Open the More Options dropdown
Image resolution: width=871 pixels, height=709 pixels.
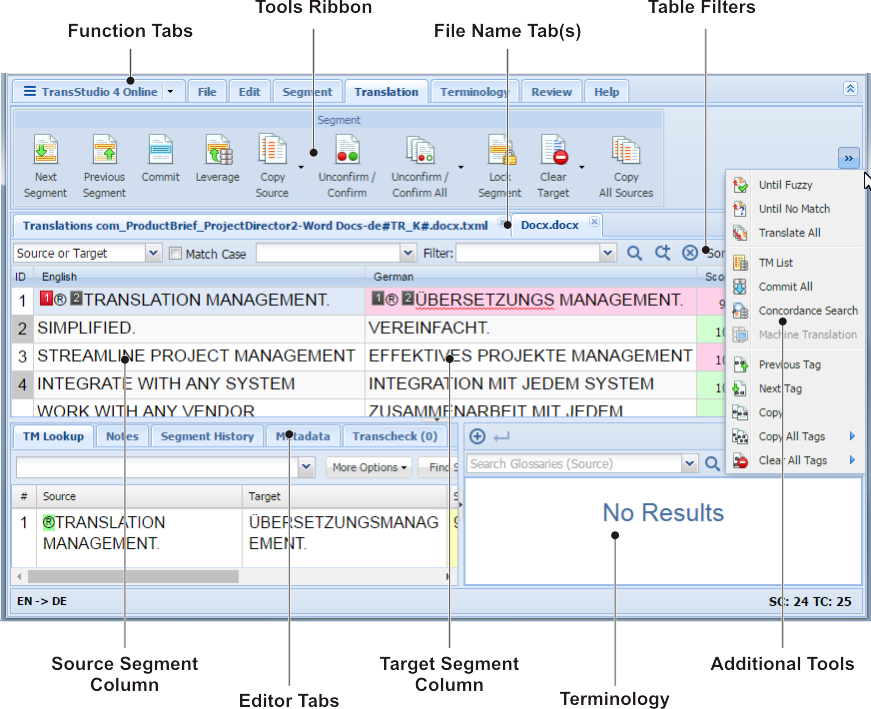pos(371,467)
